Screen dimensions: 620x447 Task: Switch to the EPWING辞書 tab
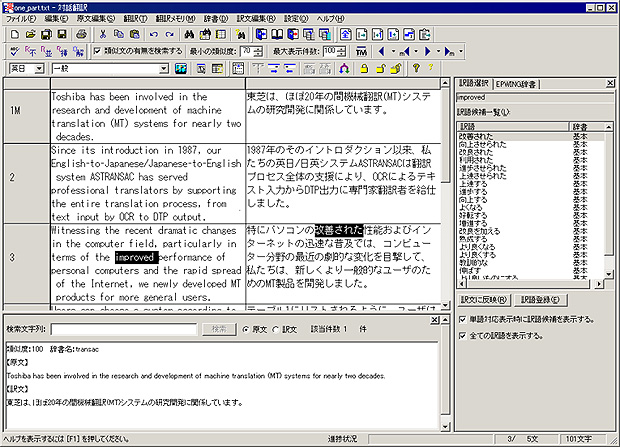click(x=516, y=84)
